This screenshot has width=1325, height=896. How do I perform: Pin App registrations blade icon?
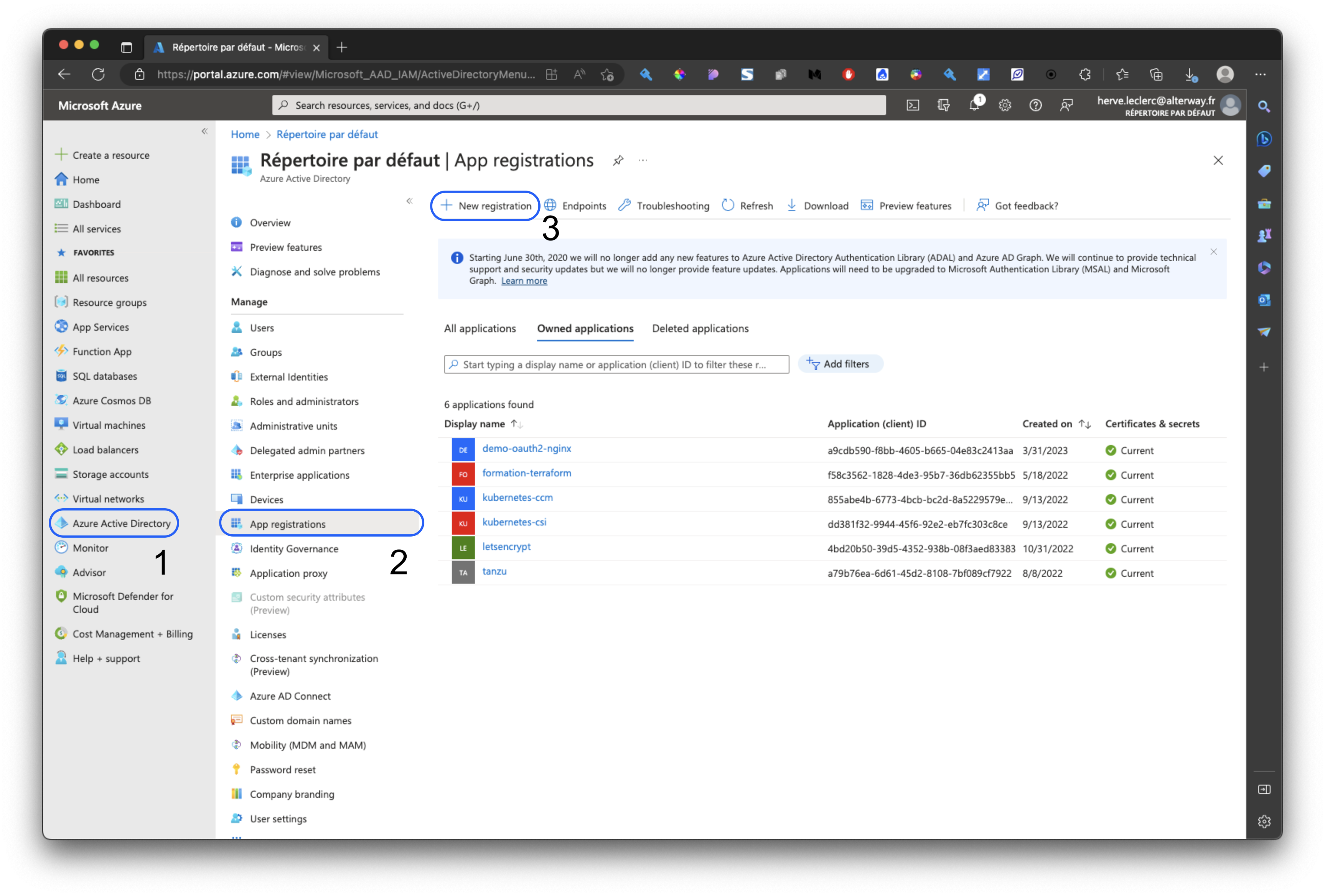point(618,161)
